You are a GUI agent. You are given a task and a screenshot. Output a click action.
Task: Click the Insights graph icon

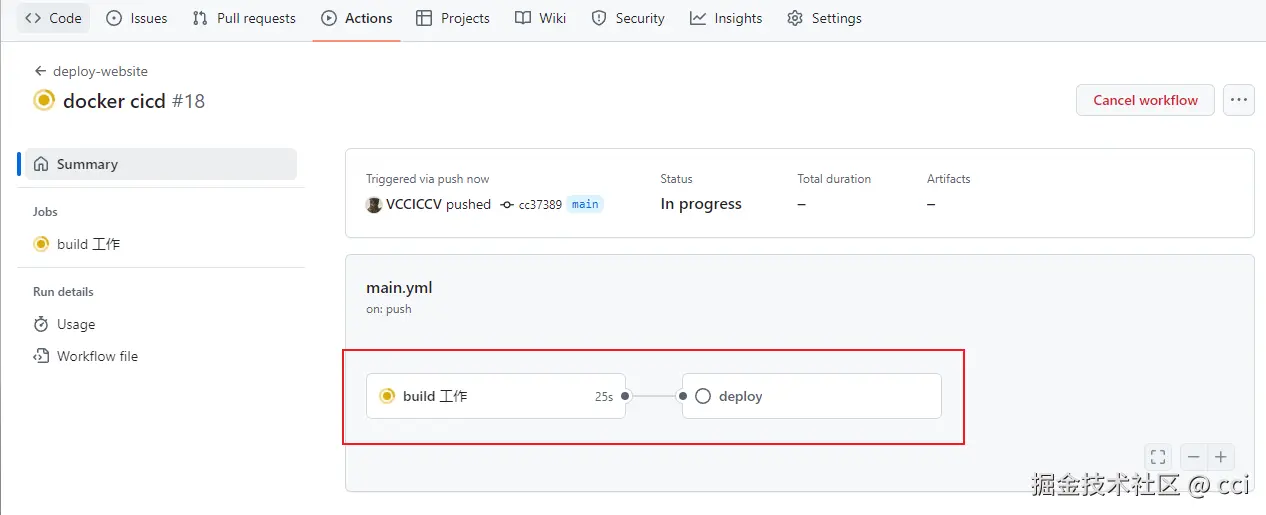pyautogui.click(x=698, y=18)
